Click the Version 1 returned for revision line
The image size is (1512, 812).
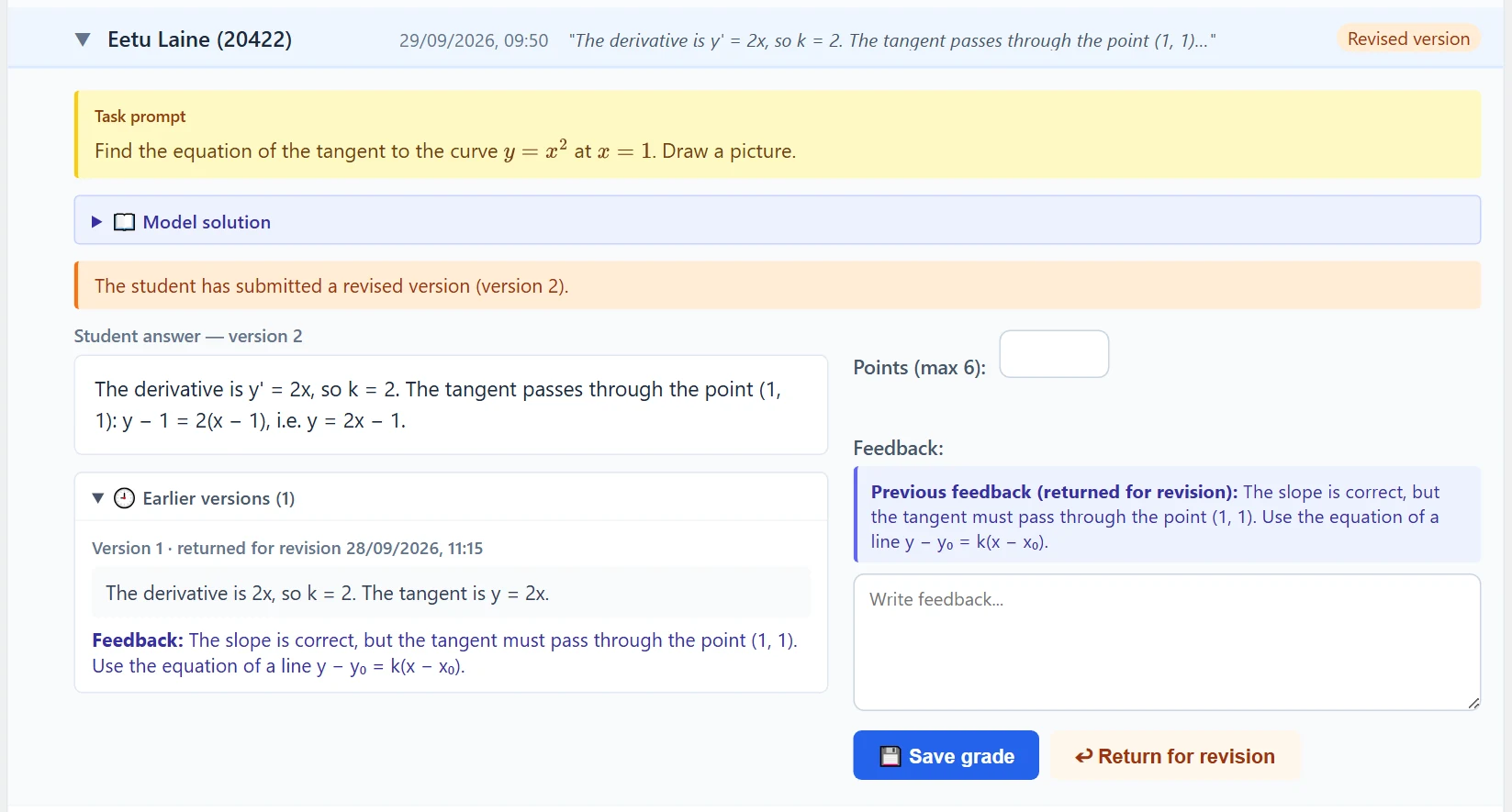click(x=287, y=548)
